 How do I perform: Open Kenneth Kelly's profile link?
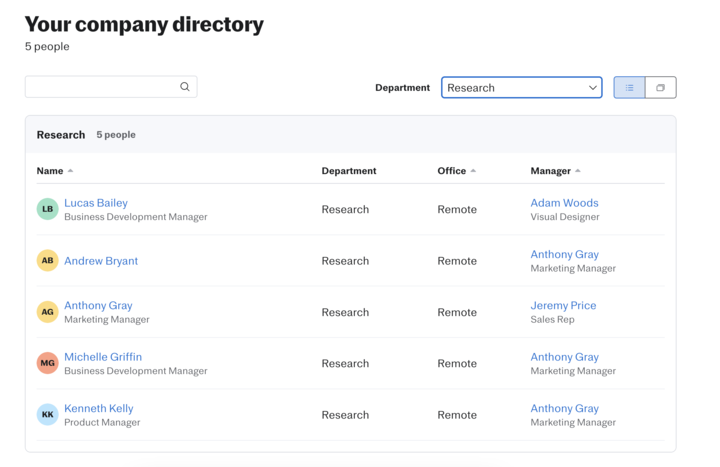click(x=99, y=408)
